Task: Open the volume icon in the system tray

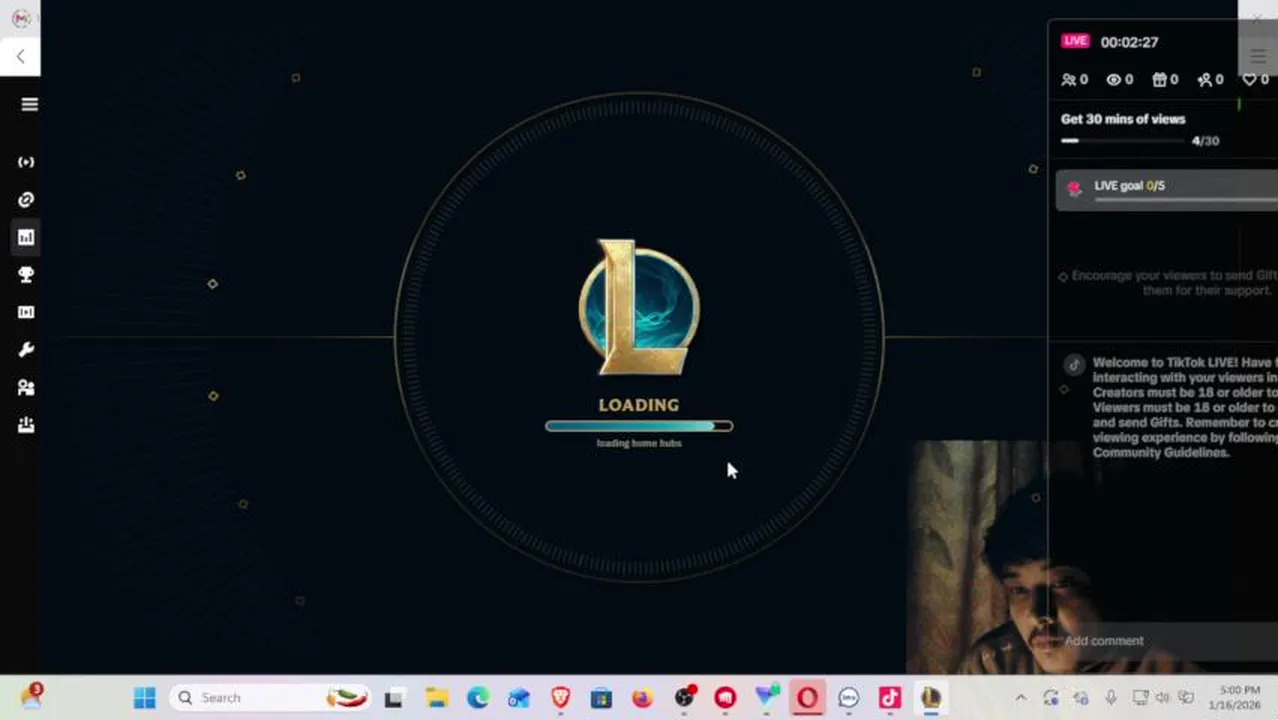Action: (1163, 698)
